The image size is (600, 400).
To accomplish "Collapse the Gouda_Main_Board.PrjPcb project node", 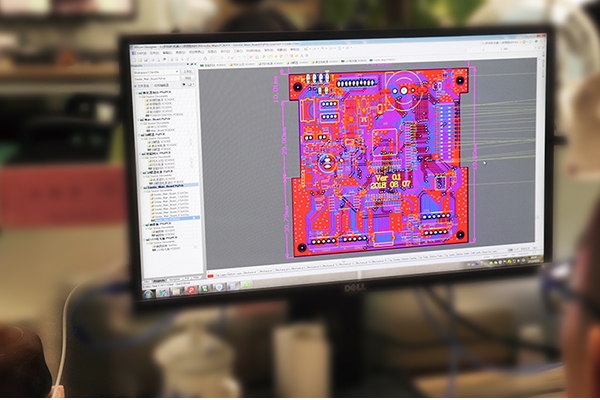I will 141,188.
